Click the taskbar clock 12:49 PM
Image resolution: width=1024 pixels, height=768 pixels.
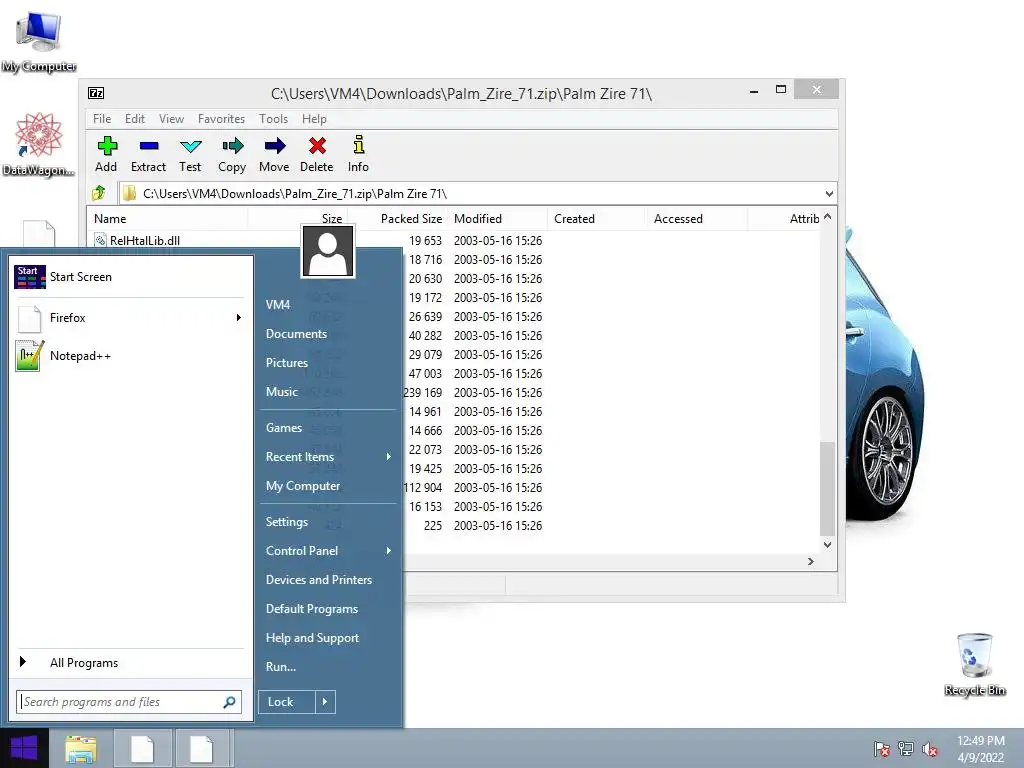click(x=980, y=741)
